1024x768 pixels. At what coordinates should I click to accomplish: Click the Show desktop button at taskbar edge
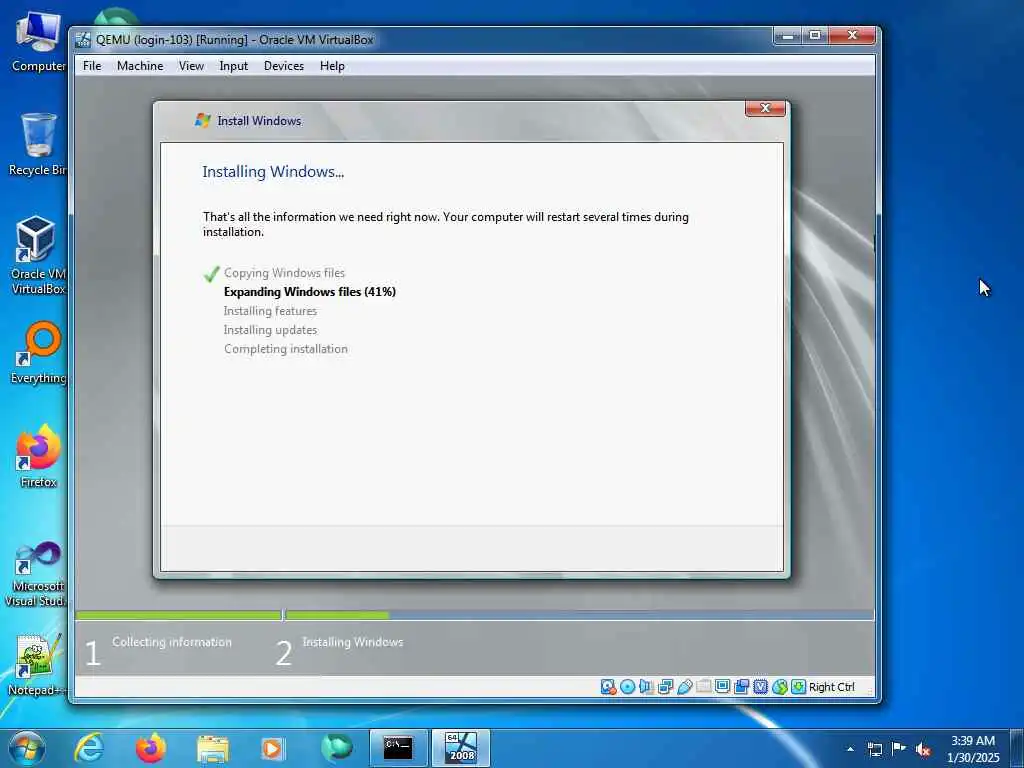1017,748
